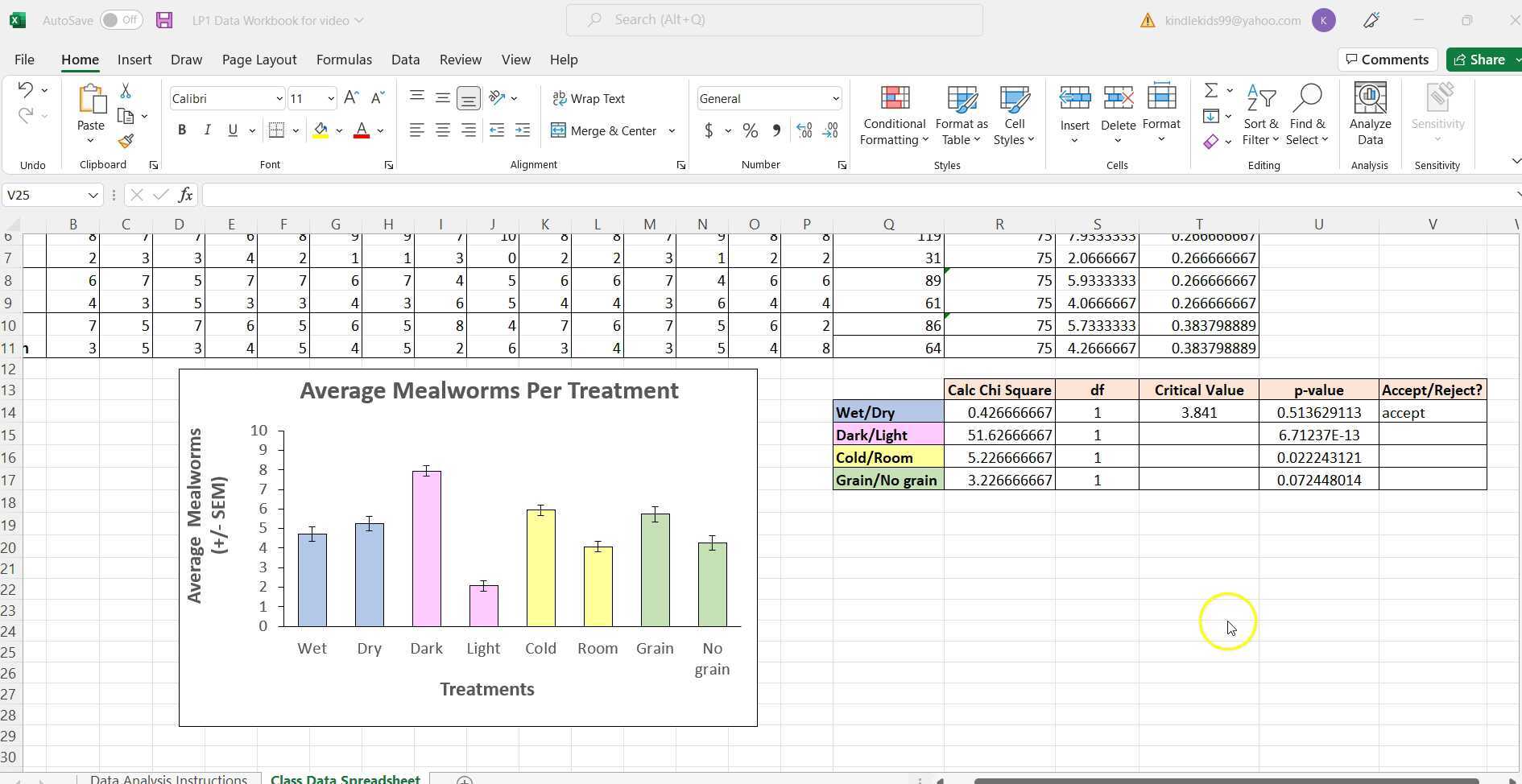Open the Formulas ribbon tab

344,60
